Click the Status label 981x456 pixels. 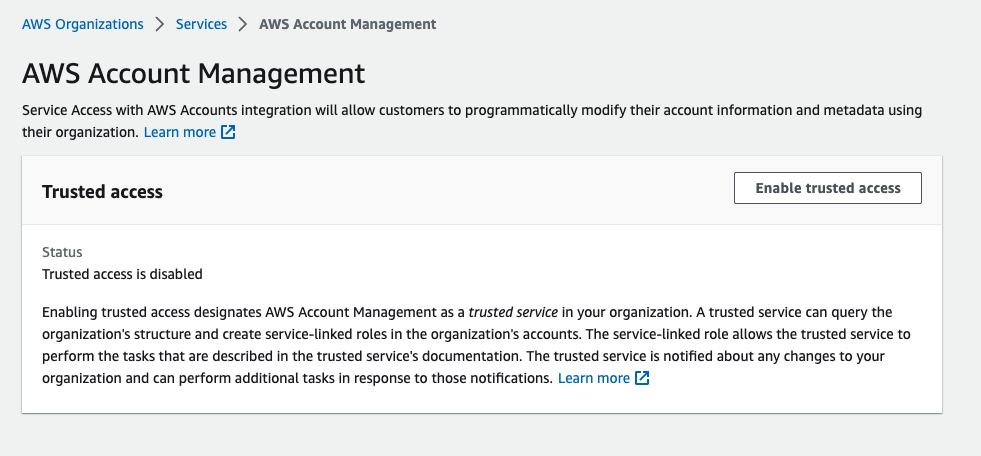coord(62,253)
